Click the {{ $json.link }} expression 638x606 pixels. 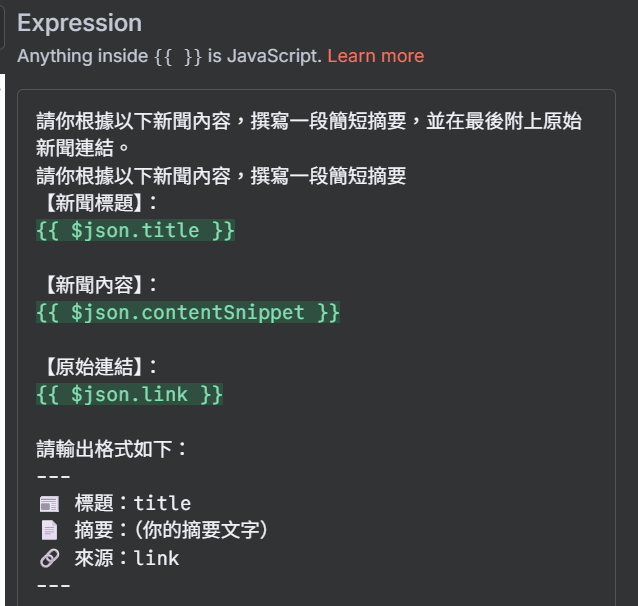coord(129,395)
